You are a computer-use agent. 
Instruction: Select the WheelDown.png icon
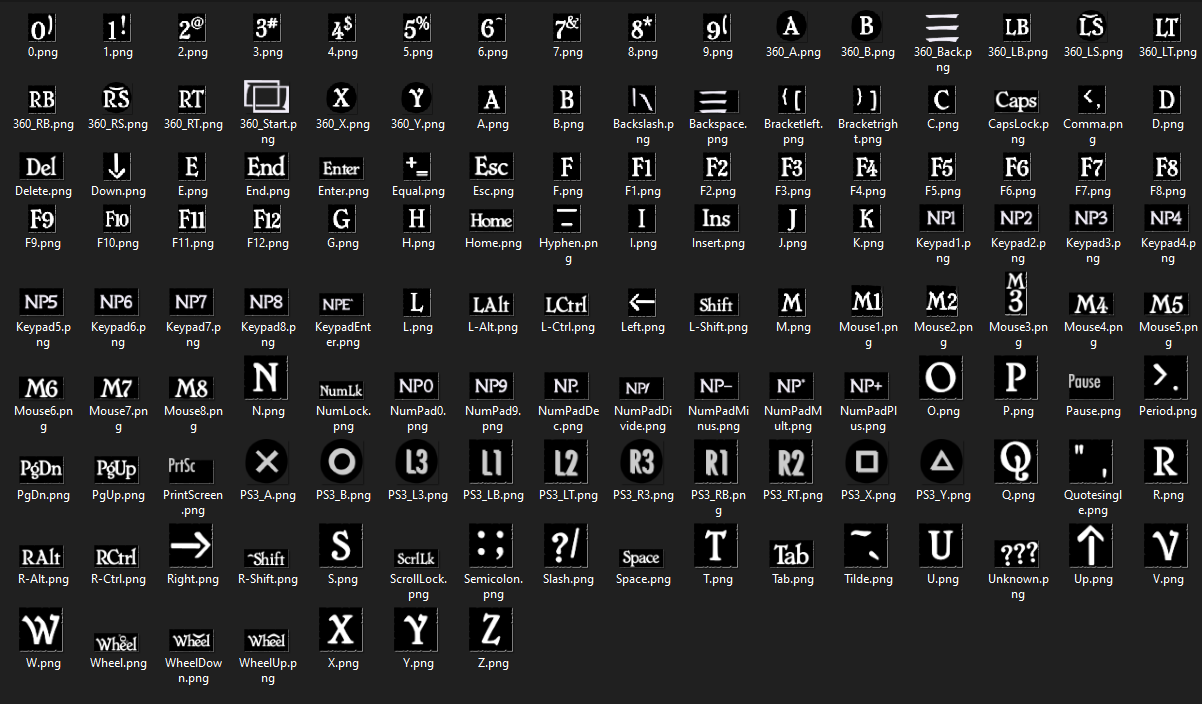point(191,640)
